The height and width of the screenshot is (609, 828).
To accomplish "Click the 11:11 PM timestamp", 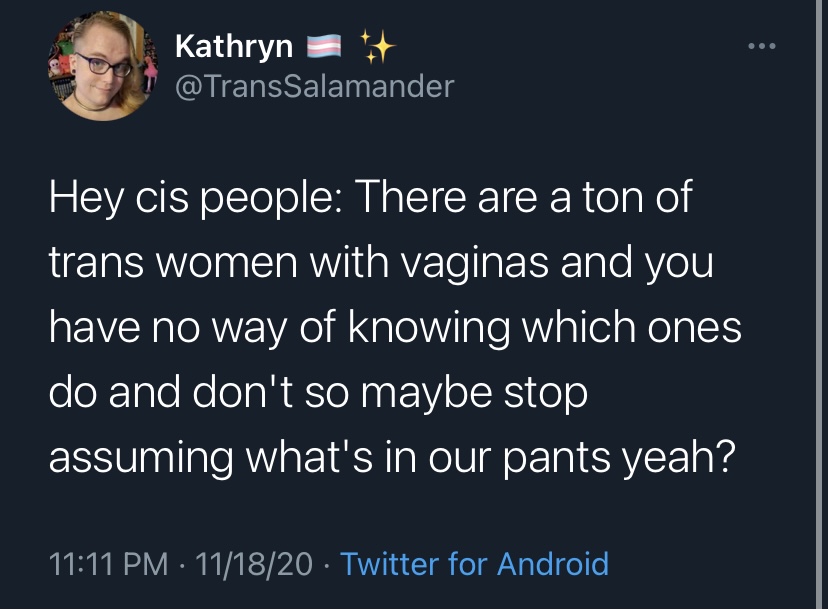I will [x=108, y=564].
